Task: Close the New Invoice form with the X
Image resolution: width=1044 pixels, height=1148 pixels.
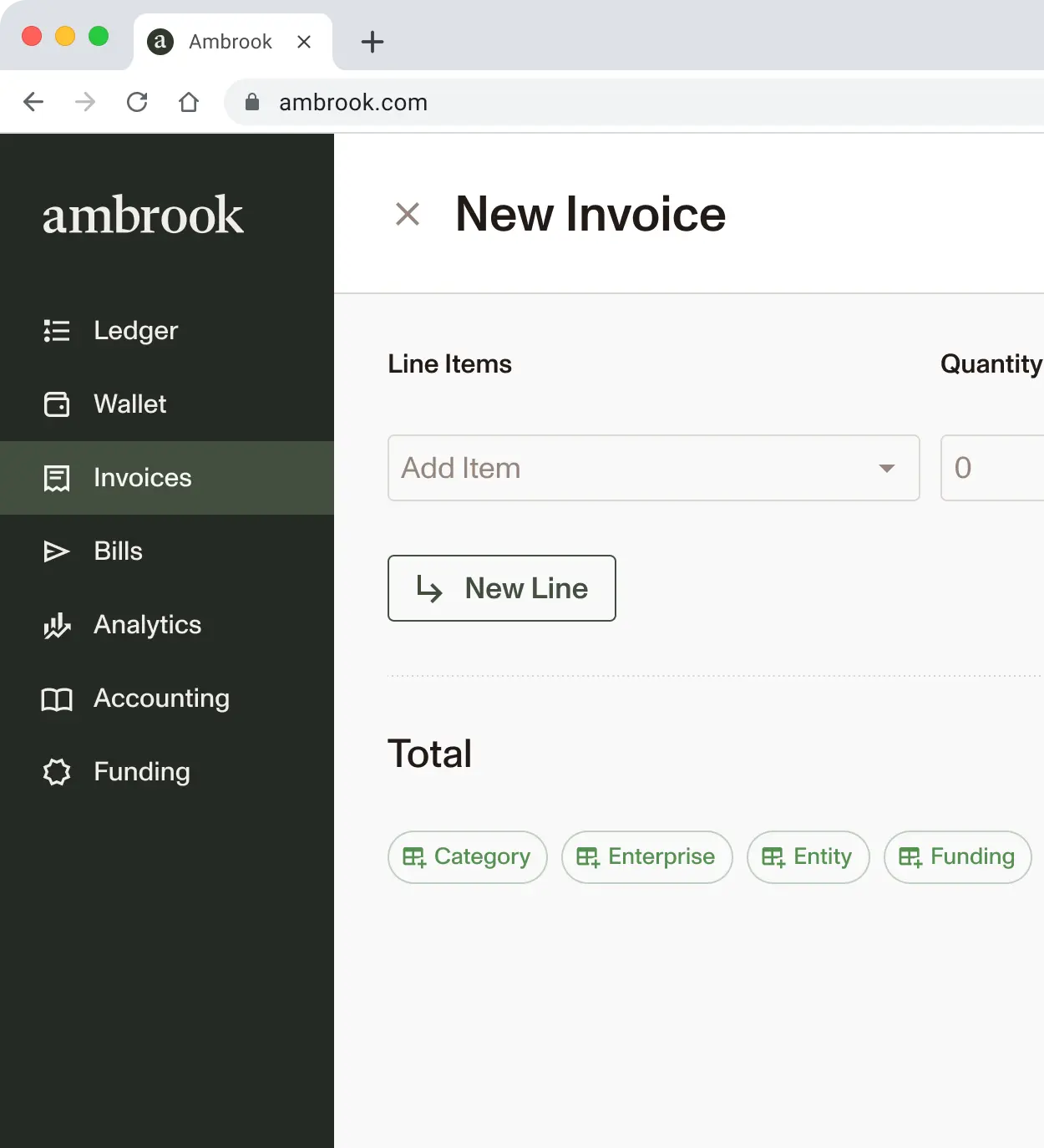Action: [408, 215]
